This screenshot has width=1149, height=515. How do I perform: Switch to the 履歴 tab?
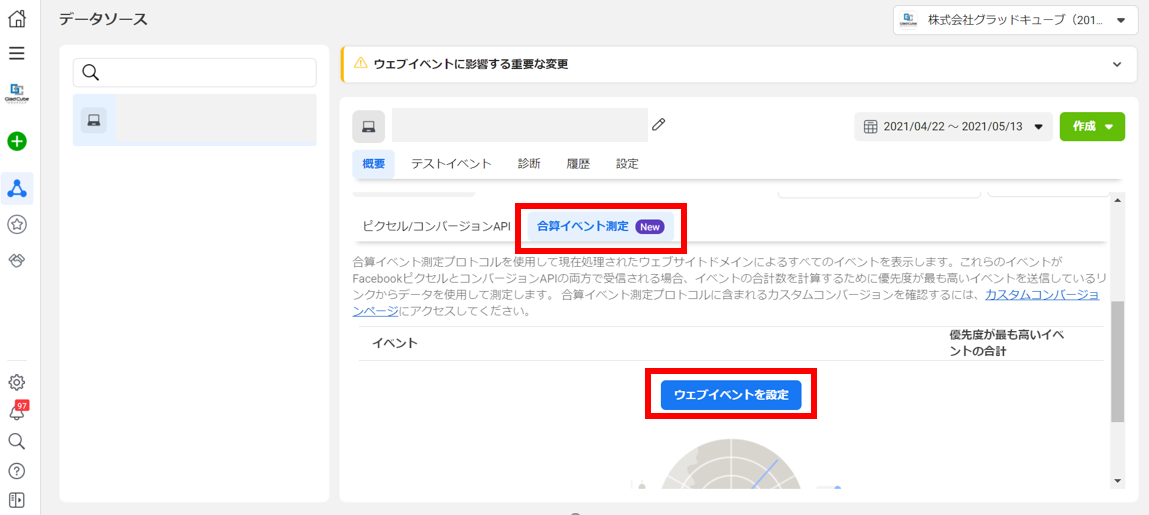[x=578, y=164]
